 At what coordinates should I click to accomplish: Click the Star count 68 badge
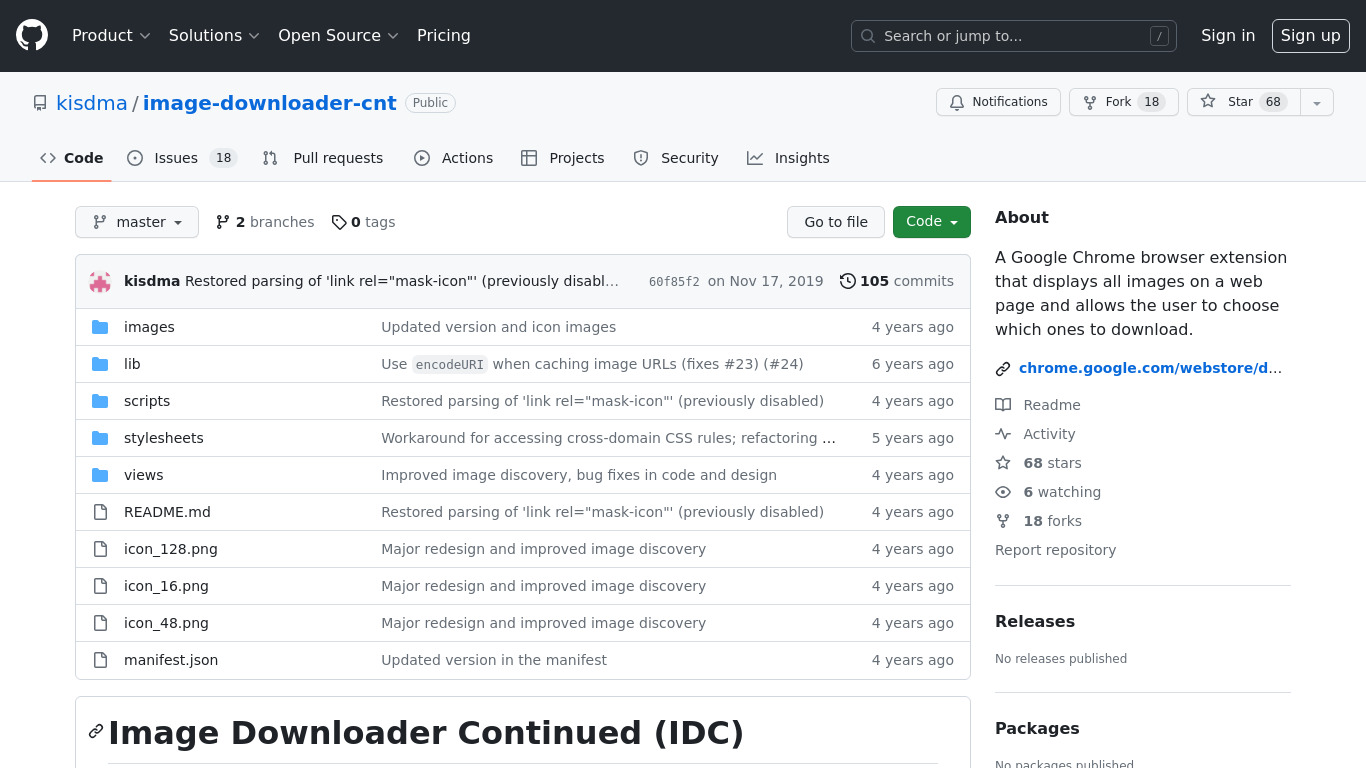coord(1273,102)
